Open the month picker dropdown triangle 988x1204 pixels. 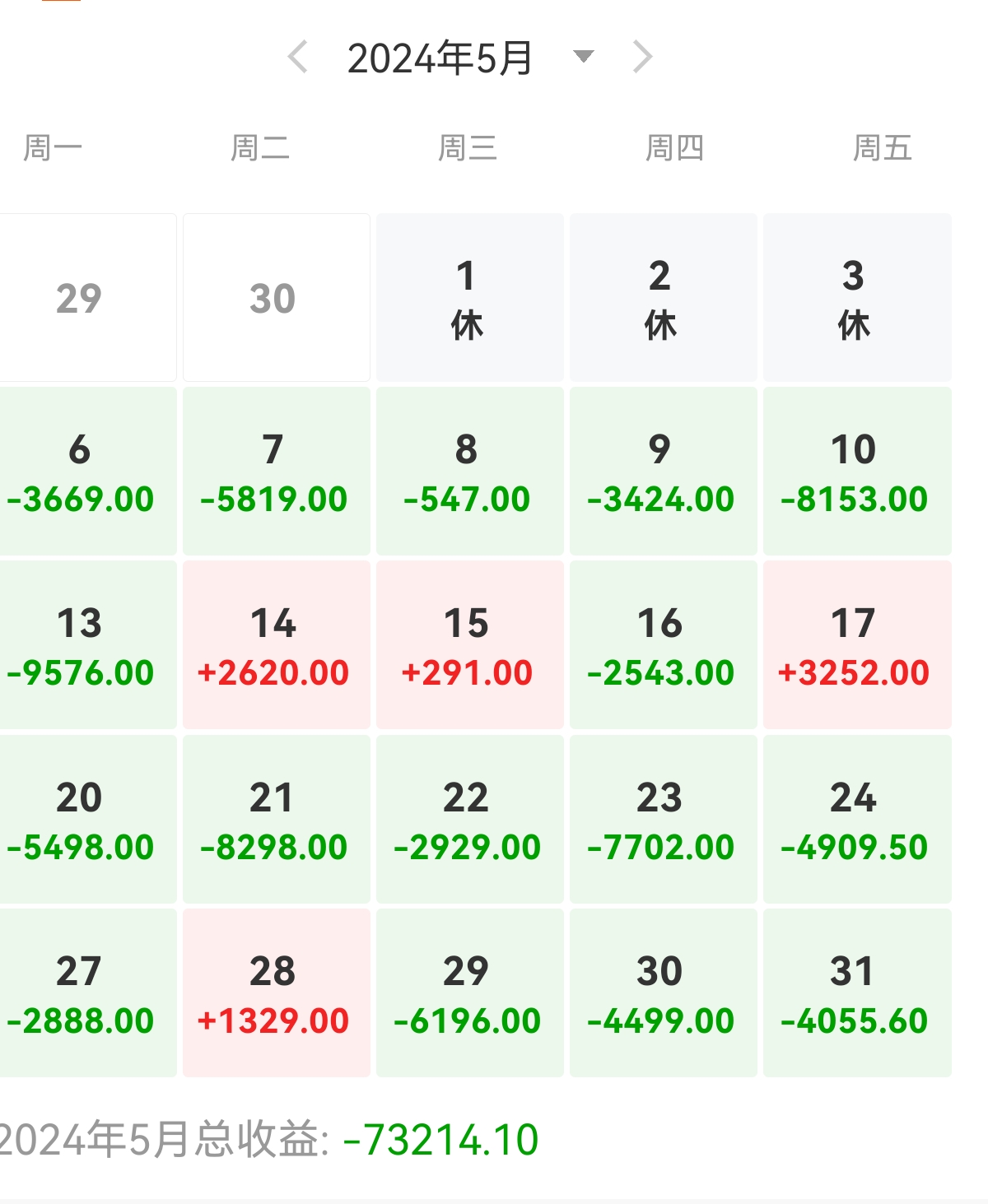583,57
